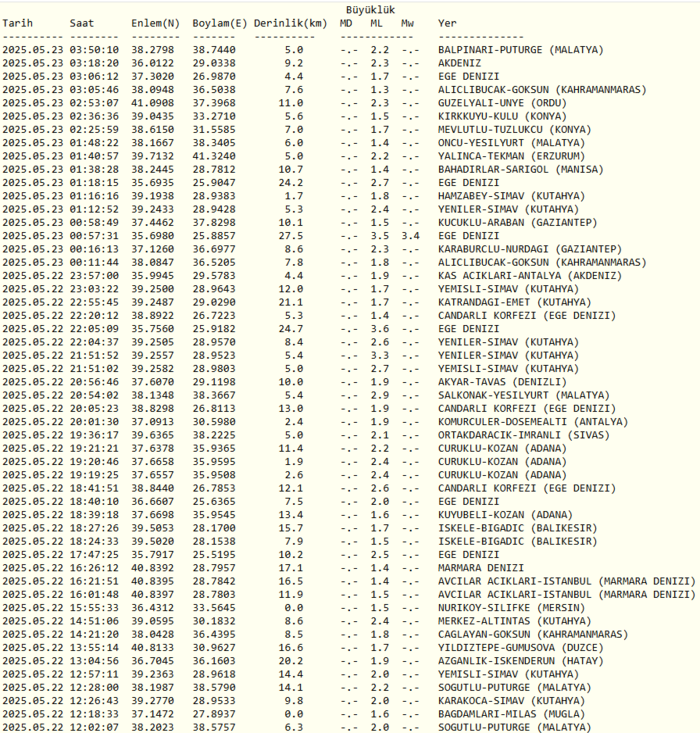700x733 pixels.
Task: Select KUYUBELI-KOZAN (ADANA) location
Action: click(505, 515)
